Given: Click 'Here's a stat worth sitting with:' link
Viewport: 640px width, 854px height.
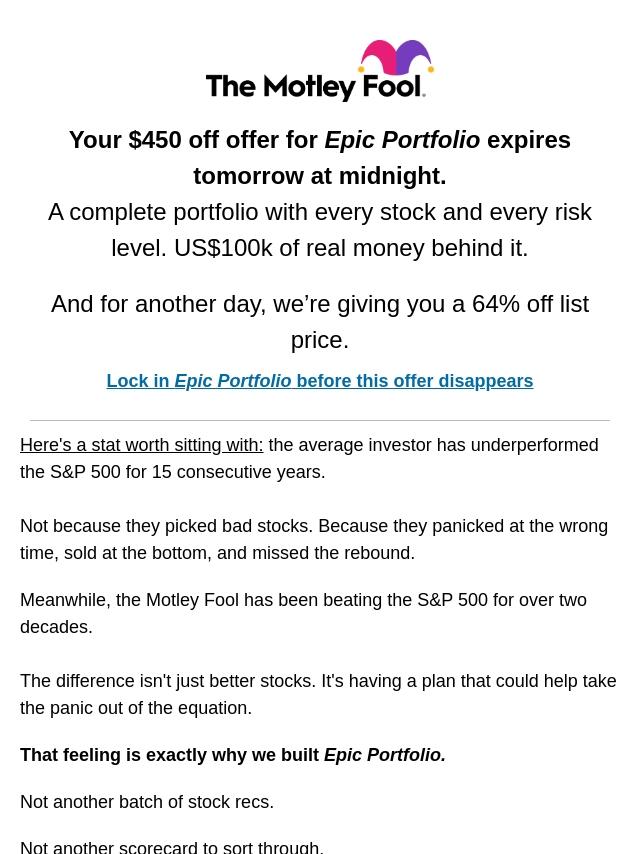Looking at the screenshot, I should coord(141,445).
